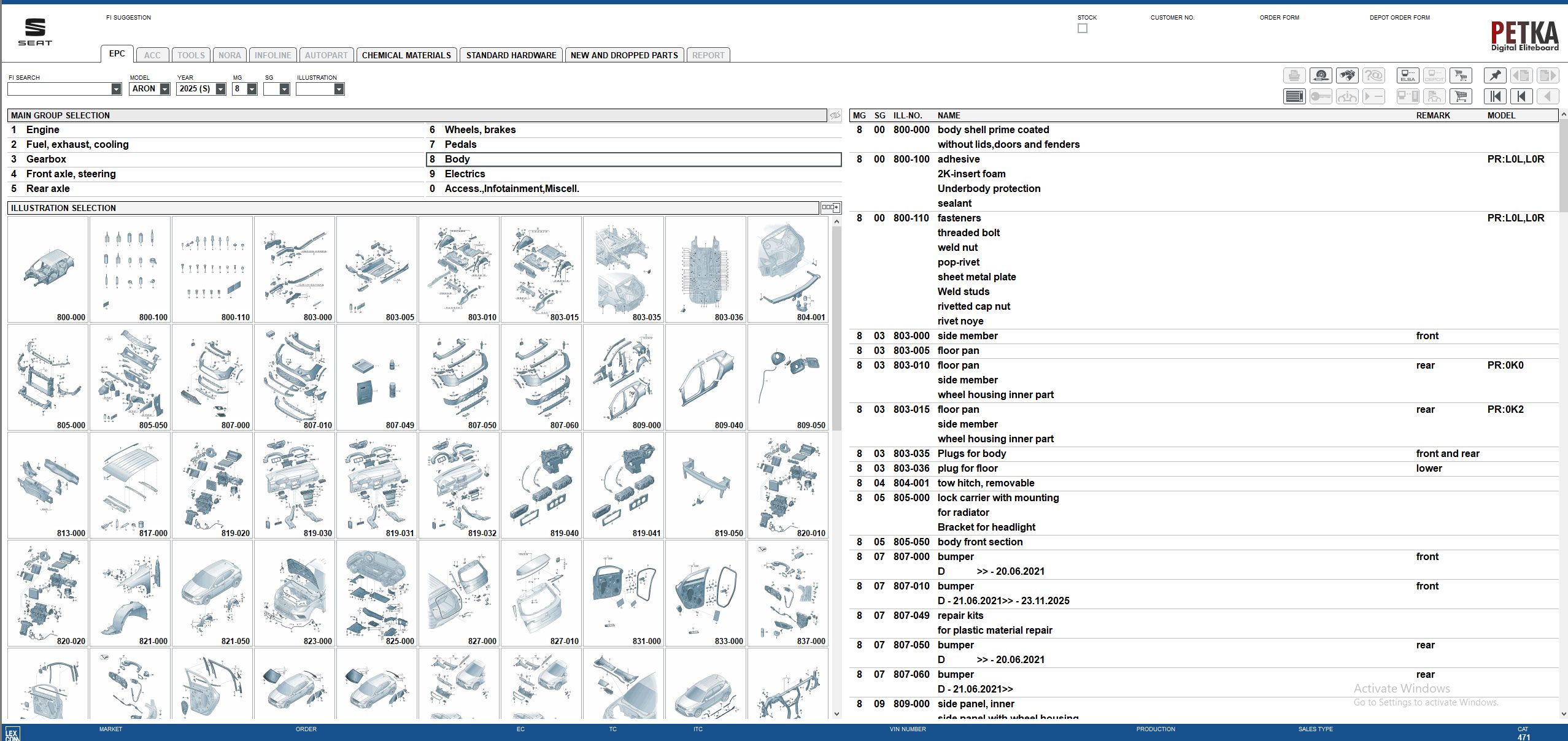Screen dimensions: 1568x741
Task: Open the FI SEARCH dropdown
Action: point(116,89)
